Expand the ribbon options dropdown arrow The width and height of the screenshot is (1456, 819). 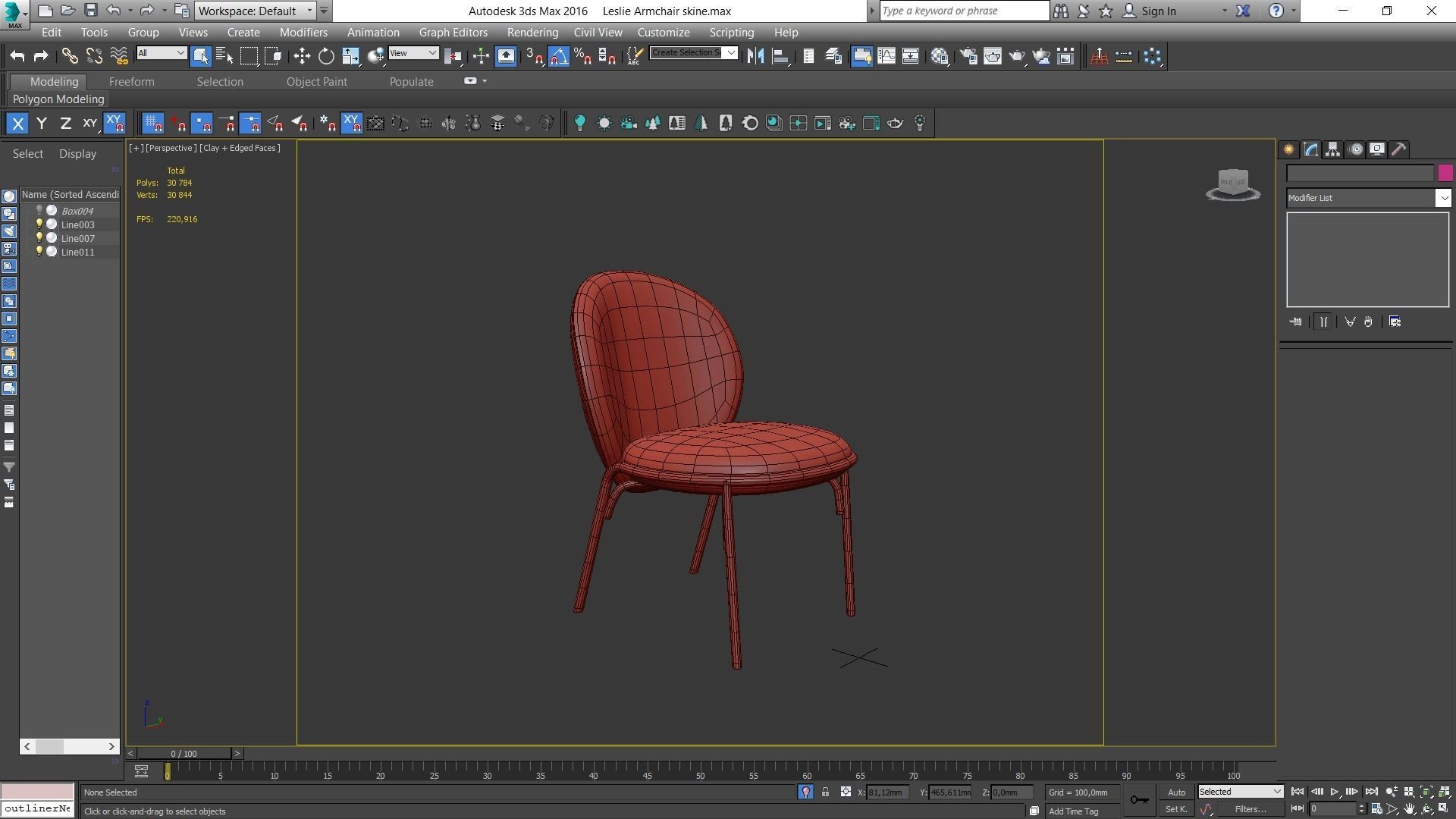click(485, 81)
